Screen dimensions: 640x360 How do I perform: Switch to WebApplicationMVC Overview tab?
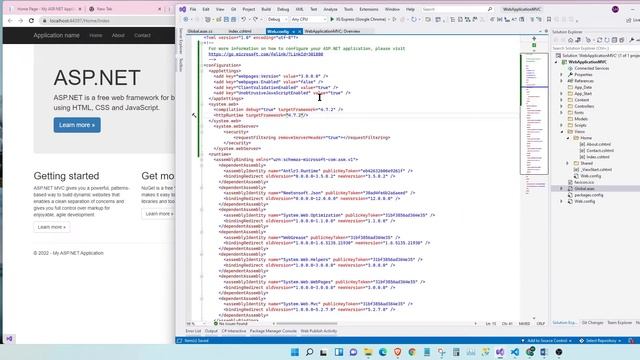click(x=332, y=31)
